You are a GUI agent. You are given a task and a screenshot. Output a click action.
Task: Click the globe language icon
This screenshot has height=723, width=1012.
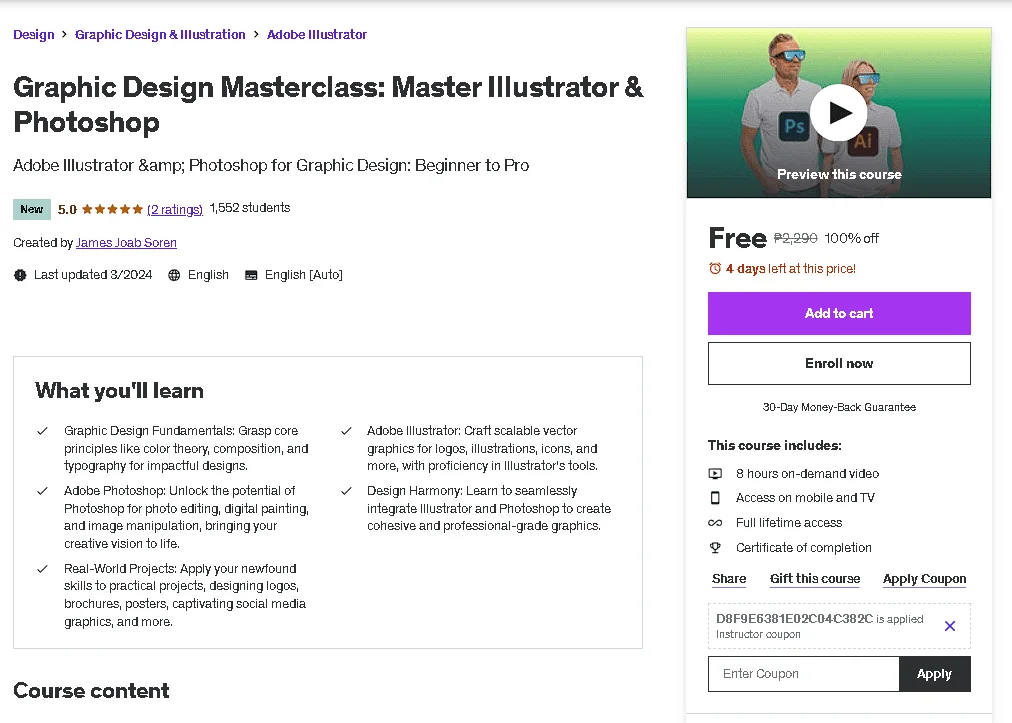coord(174,275)
